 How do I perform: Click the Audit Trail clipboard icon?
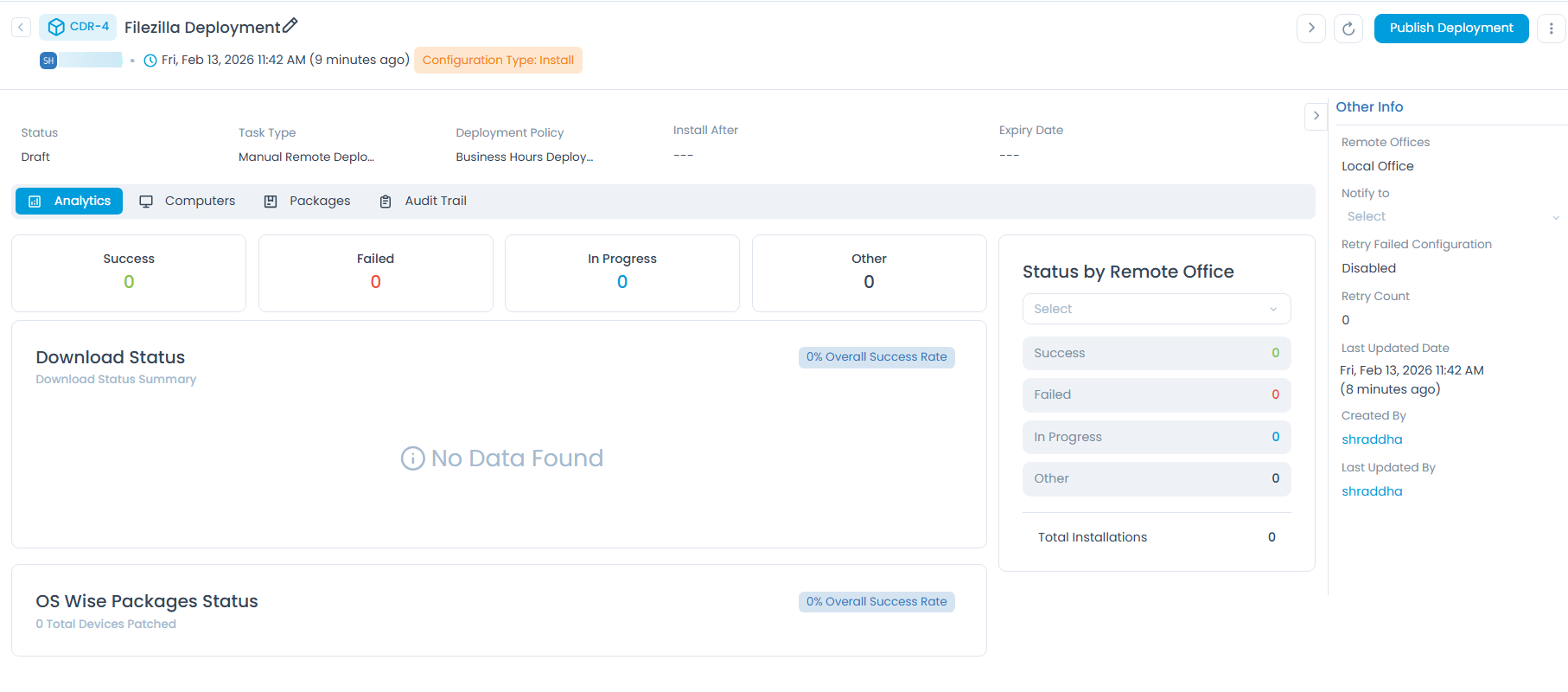(386, 202)
